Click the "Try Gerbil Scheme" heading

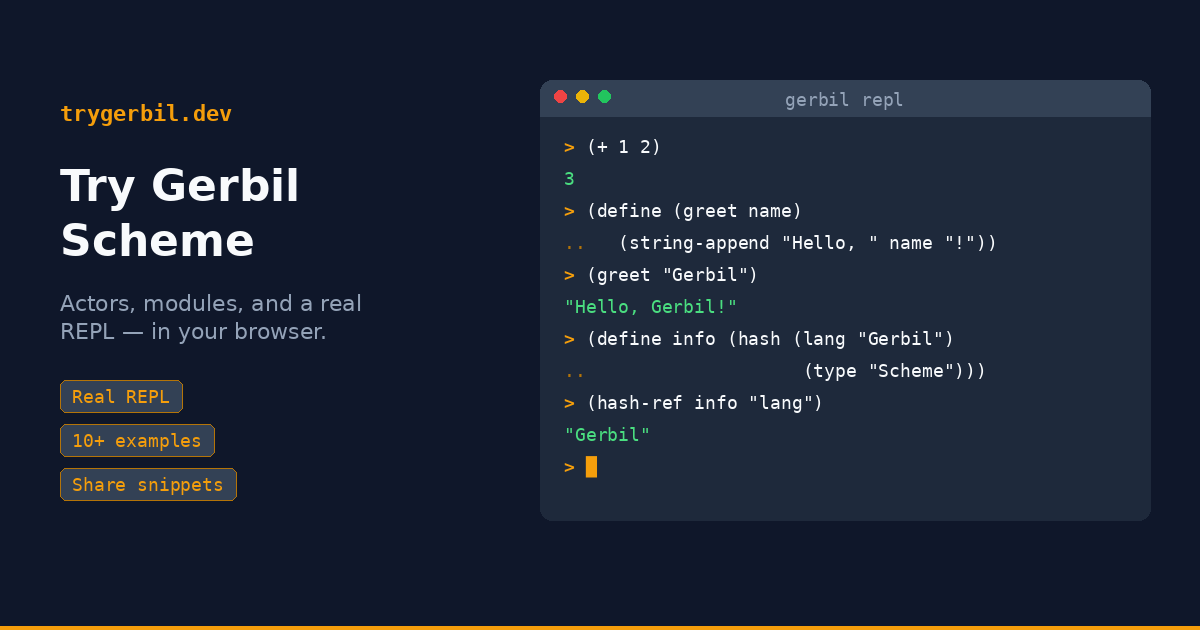[180, 213]
